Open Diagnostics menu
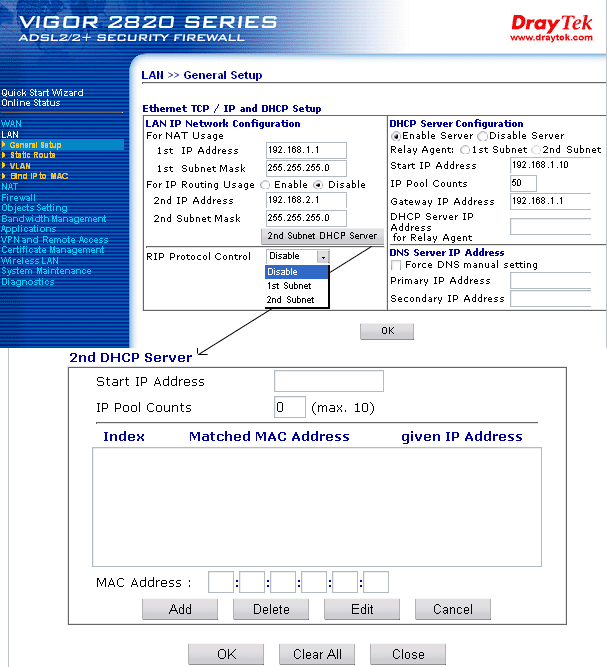 pyautogui.click(x=28, y=282)
